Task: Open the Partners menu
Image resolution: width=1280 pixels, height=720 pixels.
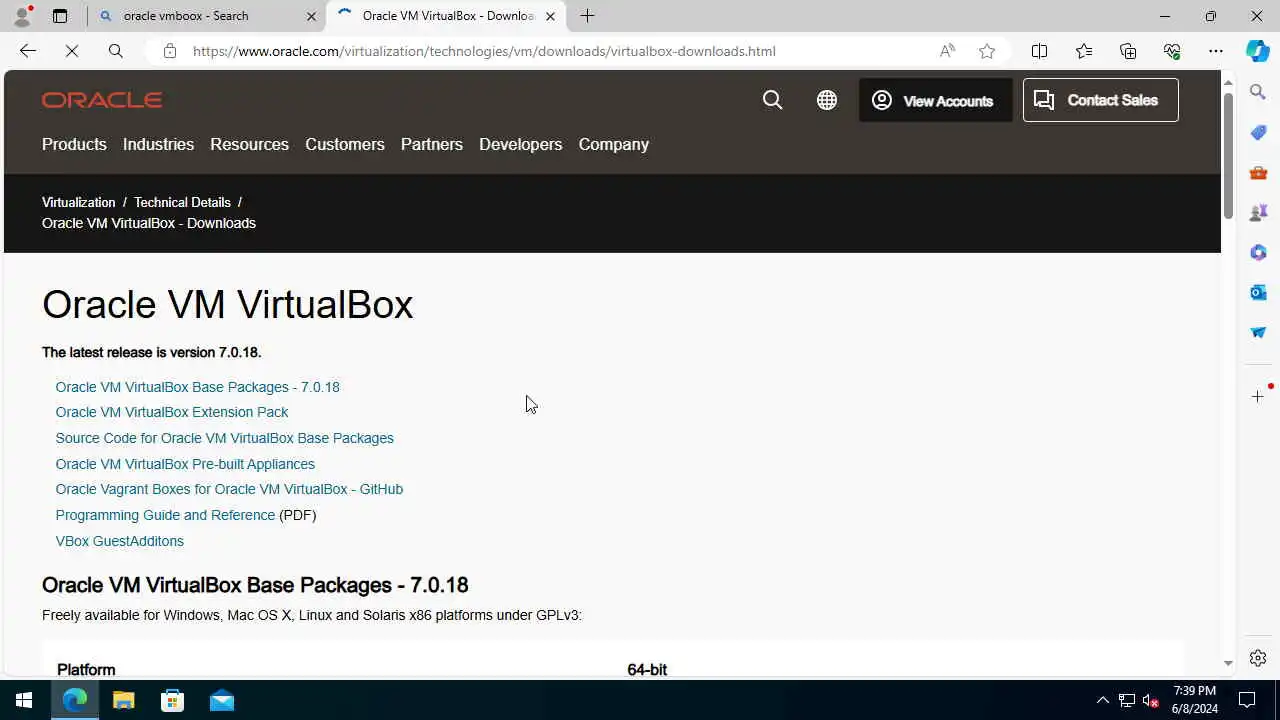Action: point(432,144)
